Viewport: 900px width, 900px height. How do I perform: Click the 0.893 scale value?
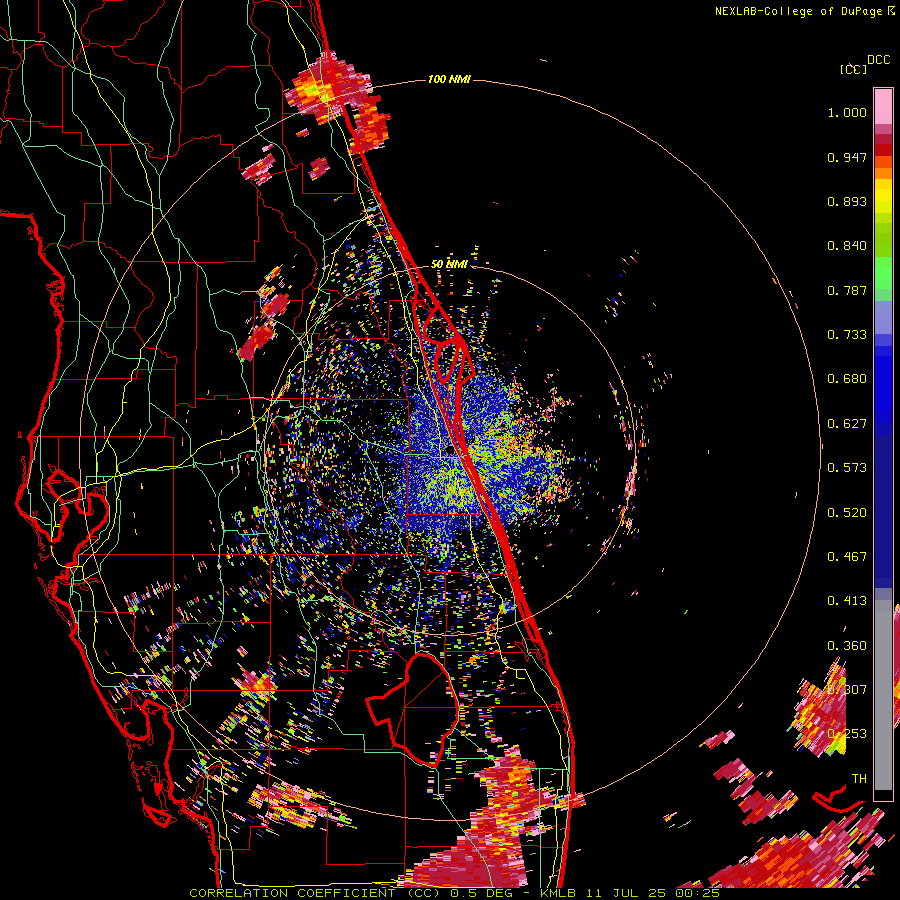pyautogui.click(x=847, y=201)
